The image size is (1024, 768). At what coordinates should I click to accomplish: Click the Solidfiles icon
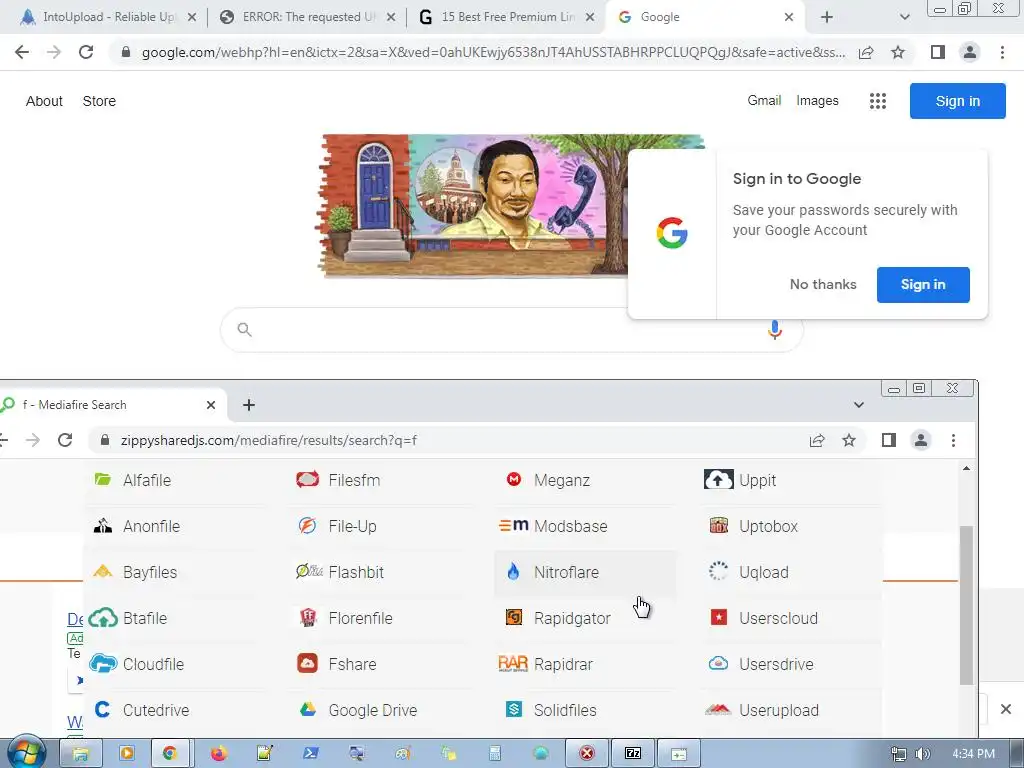pyautogui.click(x=514, y=709)
